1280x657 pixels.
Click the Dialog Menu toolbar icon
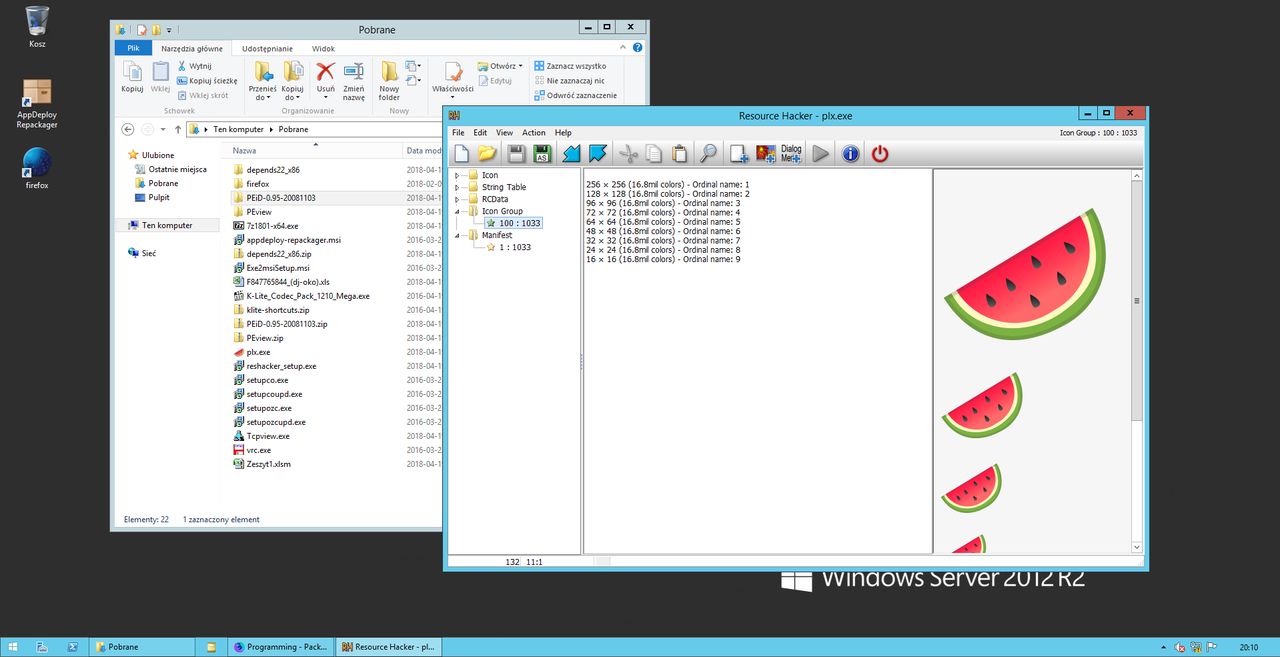click(791, 153)
